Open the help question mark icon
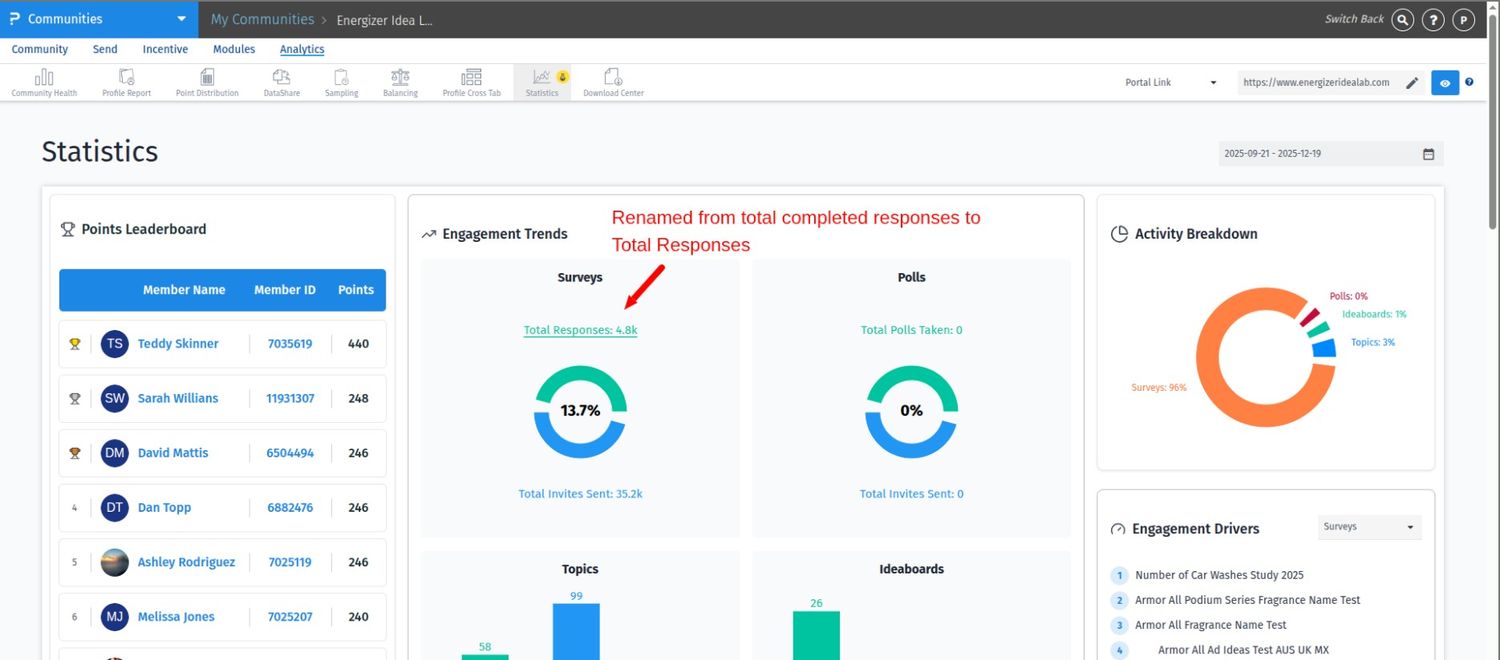 [x=1433, y=19]
